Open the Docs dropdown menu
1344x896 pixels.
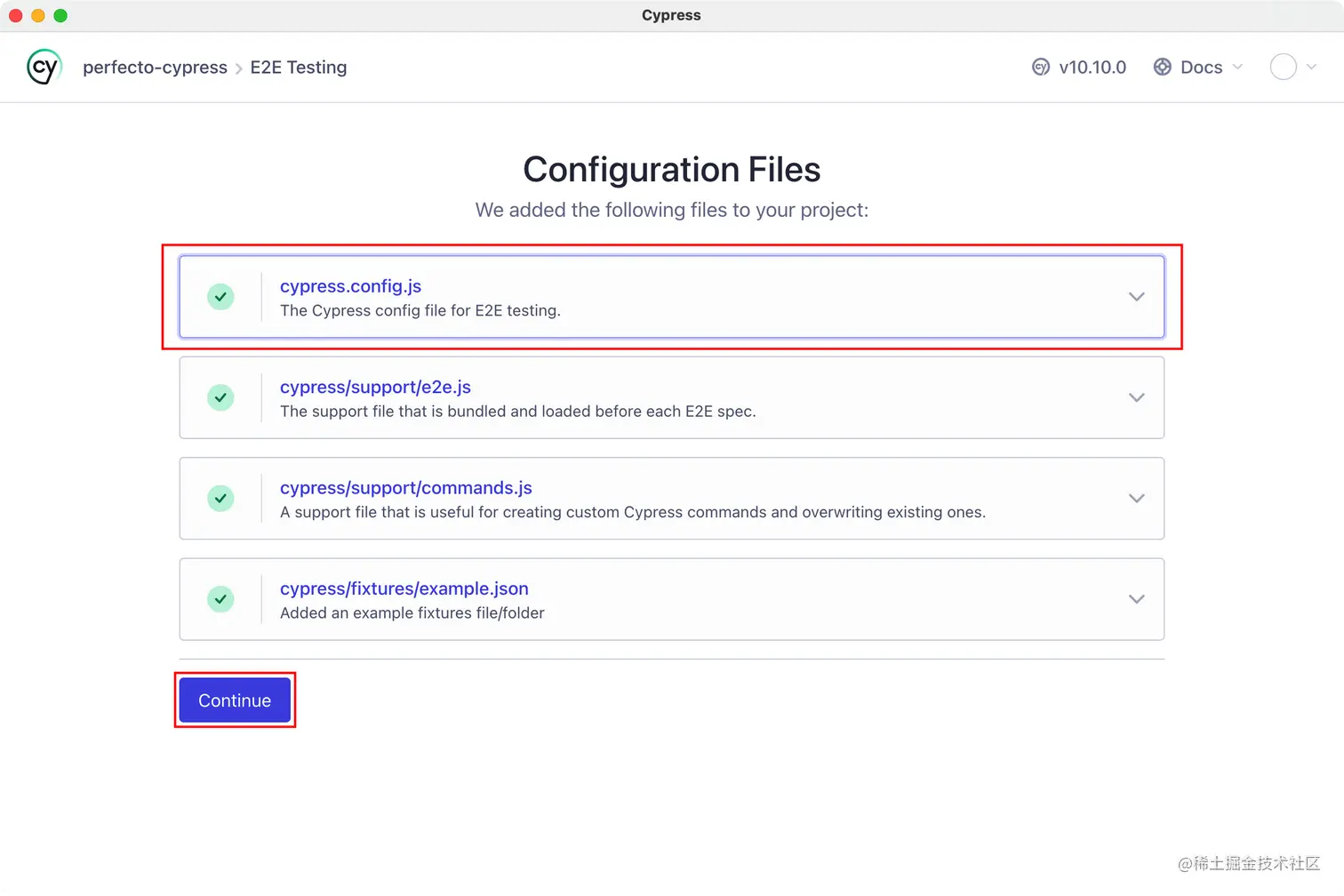pyautogui.click(x=1201, y=68)
